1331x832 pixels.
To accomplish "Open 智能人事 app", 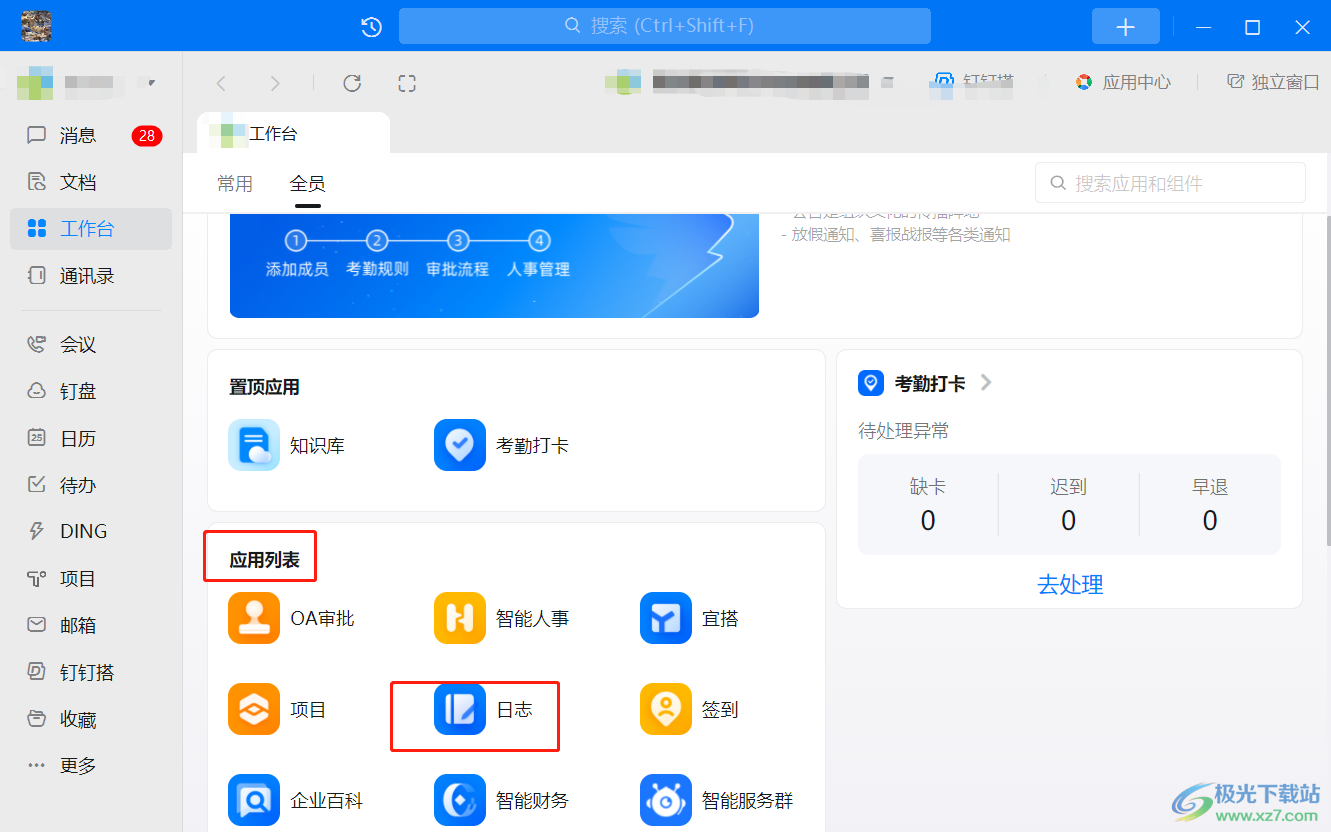I will [x=502, y=619].
